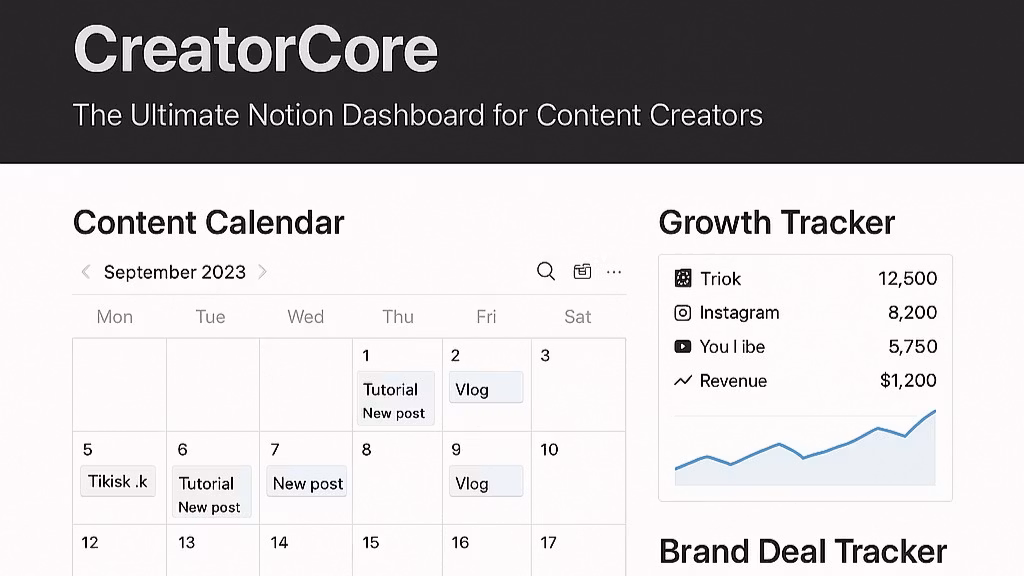Open the calendar search magnifier icon
This screenshot has height=576, width=1024.
[546, 271]
